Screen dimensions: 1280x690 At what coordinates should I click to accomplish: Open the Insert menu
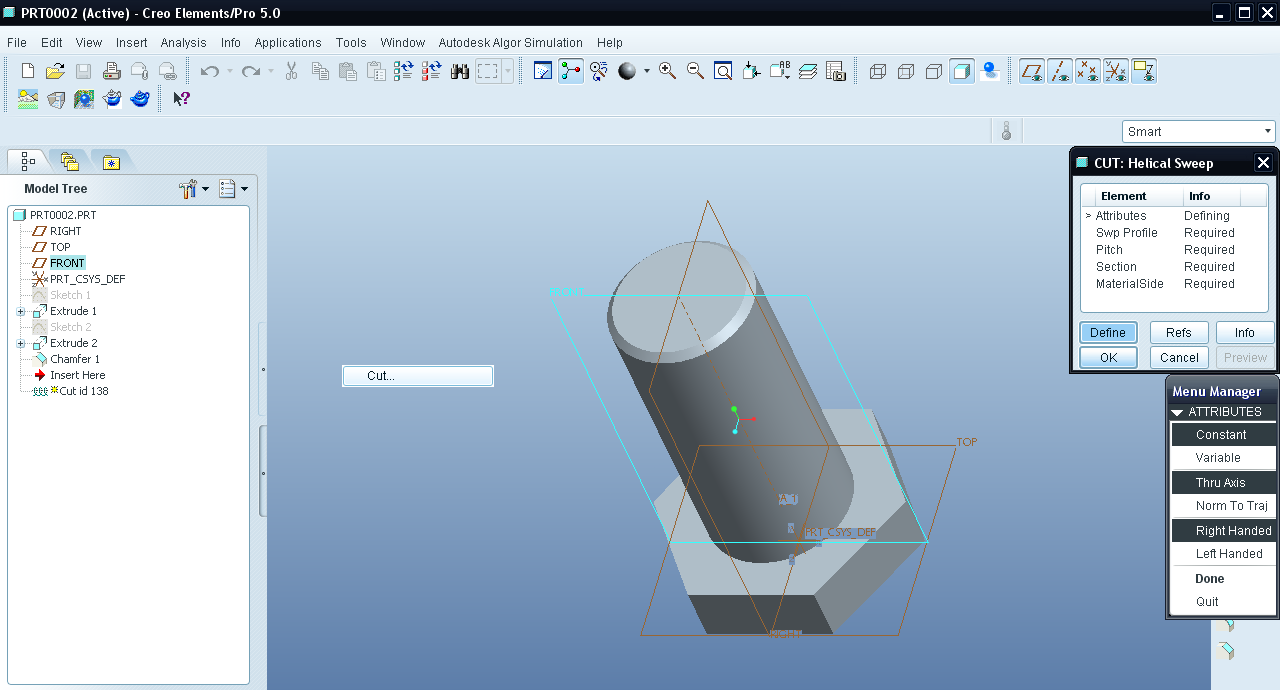pos(131,43)
